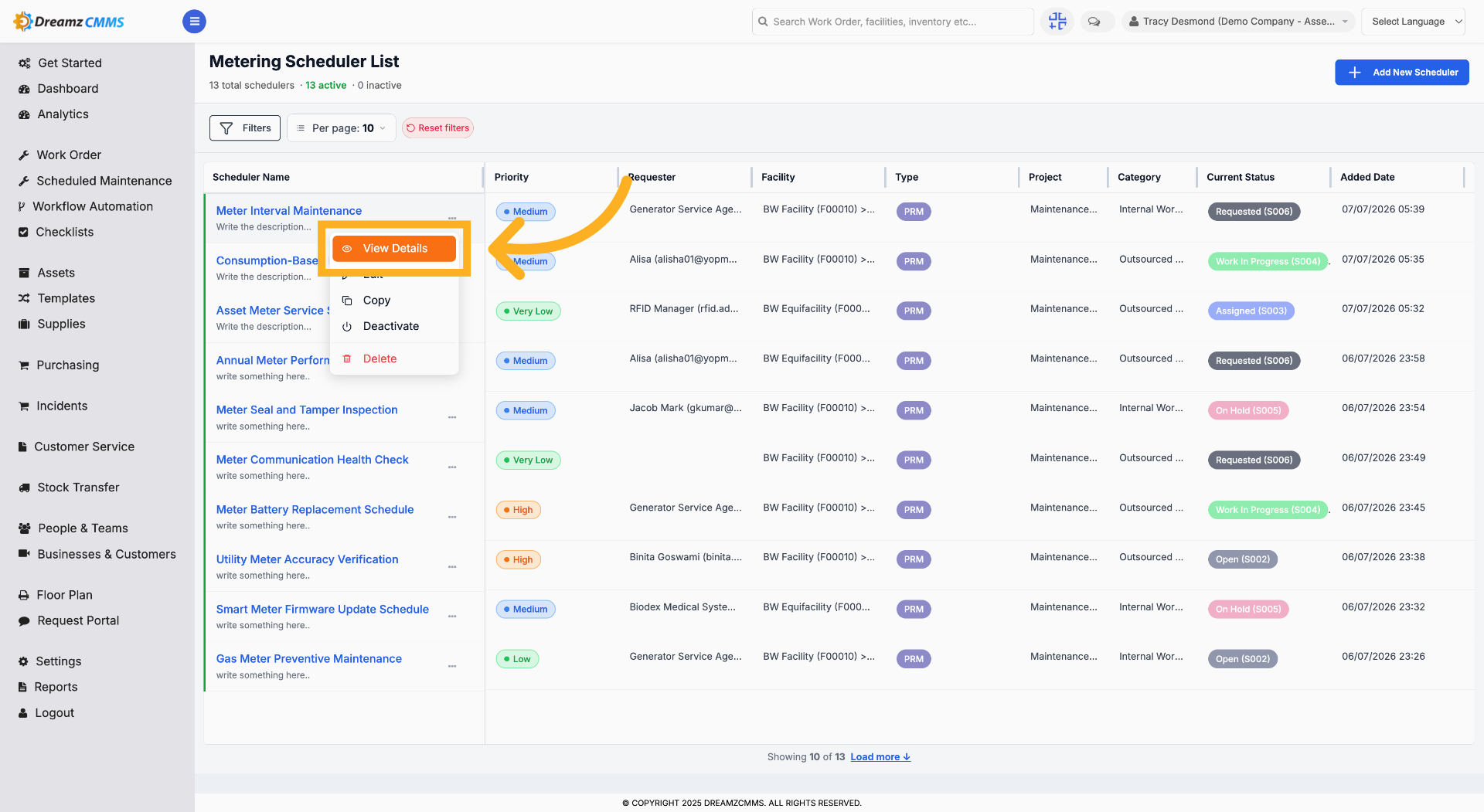The image size is (1484, 812).
Task: Click the QR scan icon beside search
Action: point(1057,22)
